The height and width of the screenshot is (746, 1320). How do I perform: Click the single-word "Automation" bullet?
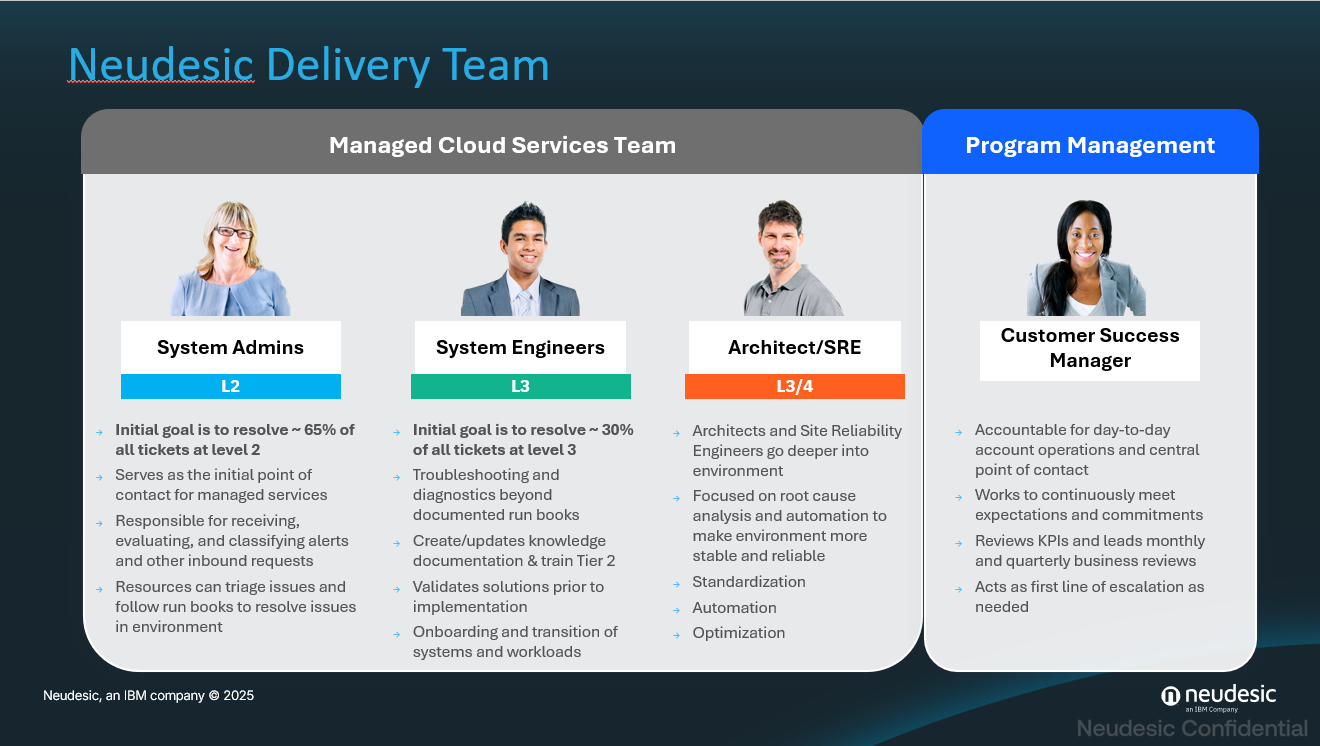tap(735, 608)
